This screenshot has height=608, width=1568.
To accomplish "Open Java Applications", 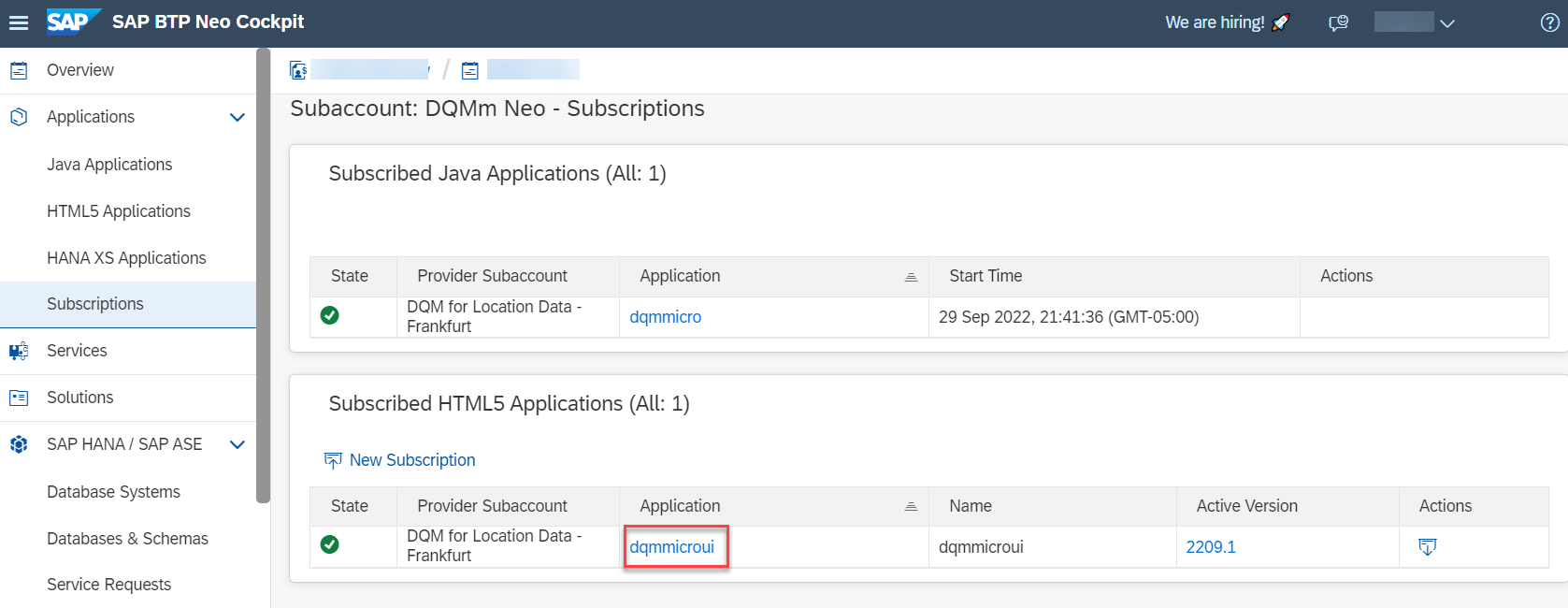I will pos(109,165).
